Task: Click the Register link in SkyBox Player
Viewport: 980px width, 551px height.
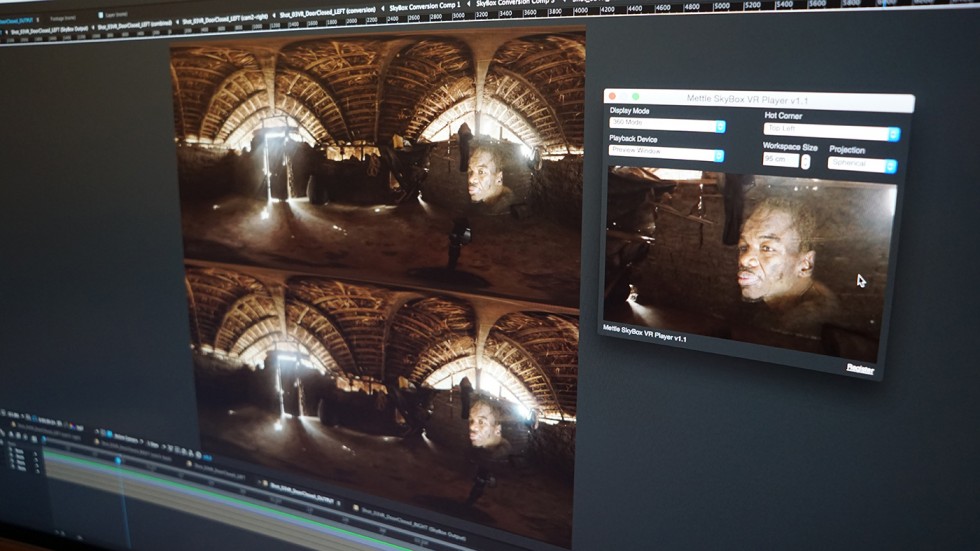Action: coord(860,369)
